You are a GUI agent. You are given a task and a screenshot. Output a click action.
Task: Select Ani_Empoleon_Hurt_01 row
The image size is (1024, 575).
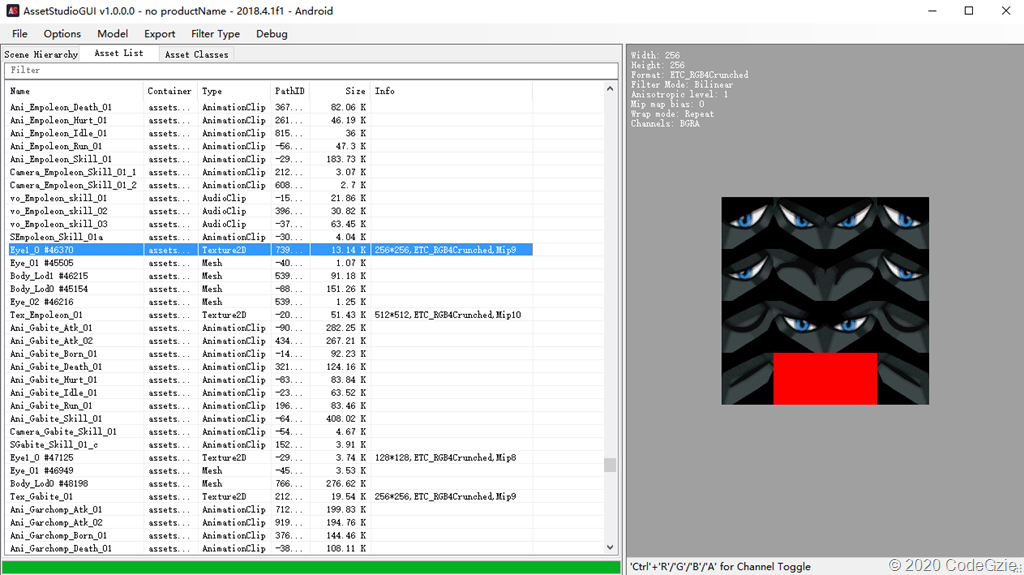click(270, 120)
